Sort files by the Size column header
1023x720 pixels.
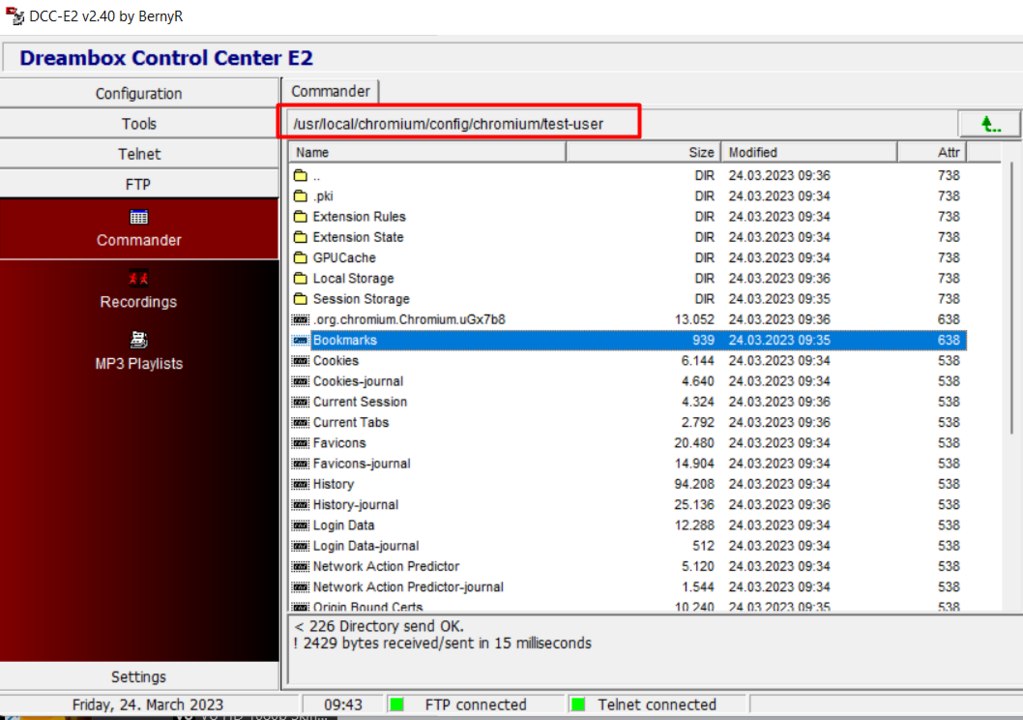pyautogui.click(x=643, y=152)
